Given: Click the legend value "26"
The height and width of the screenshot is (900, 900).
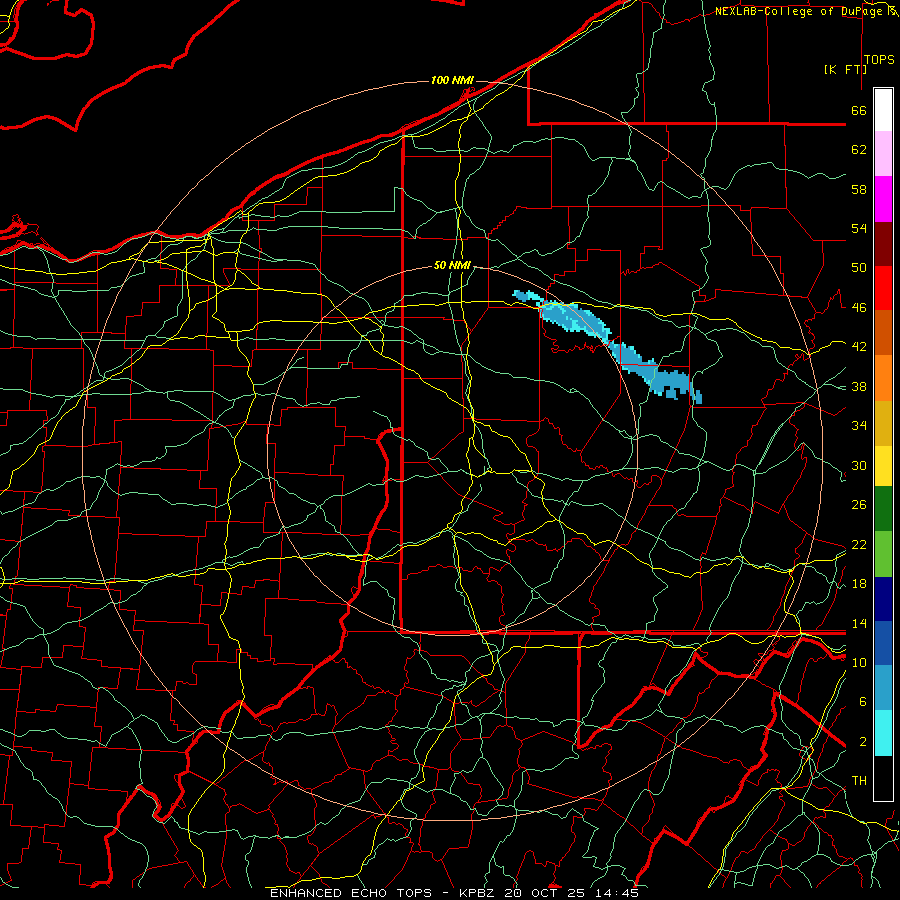Looking at the screenshot, I should click(859, 505).
